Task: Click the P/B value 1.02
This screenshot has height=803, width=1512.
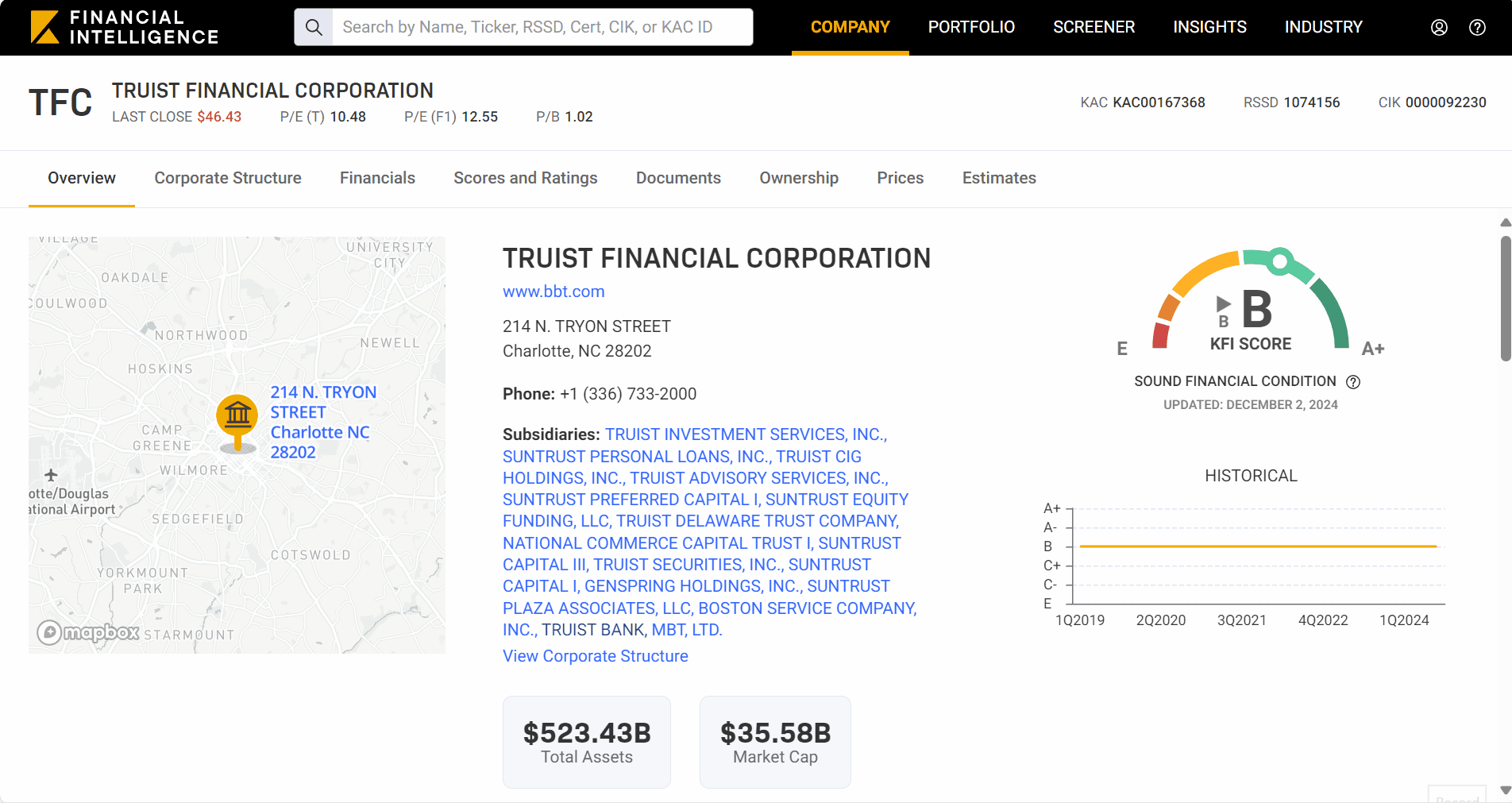Action: [x=579, y=117]
